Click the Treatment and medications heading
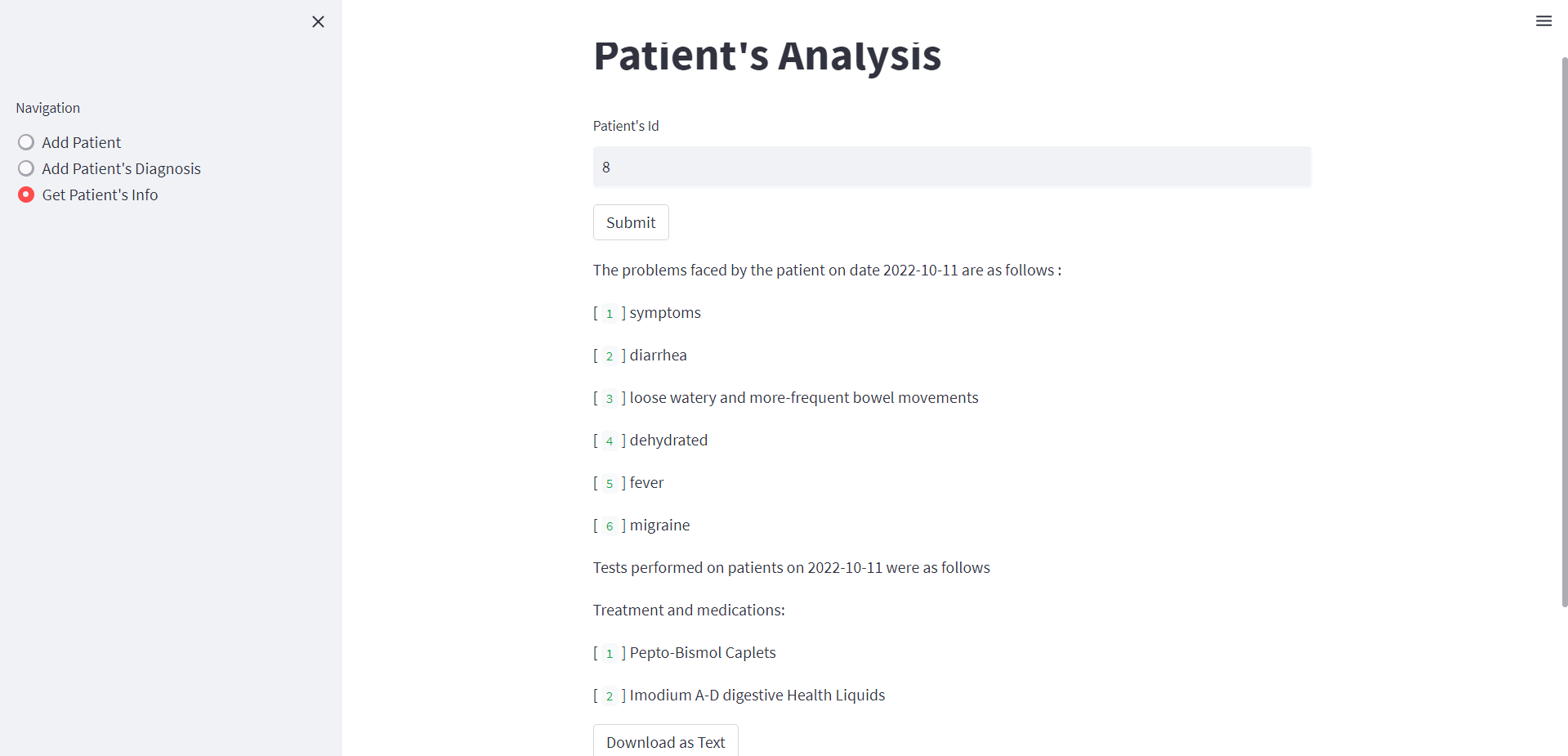The width and height of the screenshot is (1568, 756). 689,610
